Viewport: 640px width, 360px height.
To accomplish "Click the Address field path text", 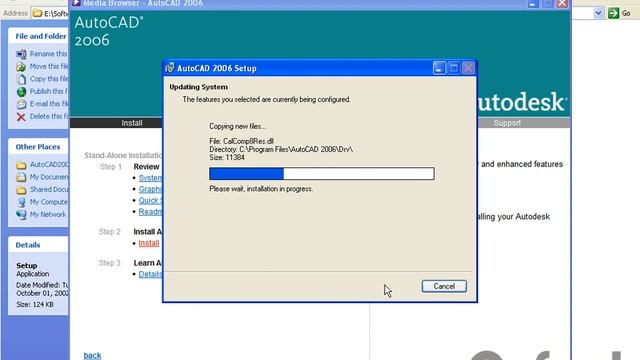I will (56, 13).
